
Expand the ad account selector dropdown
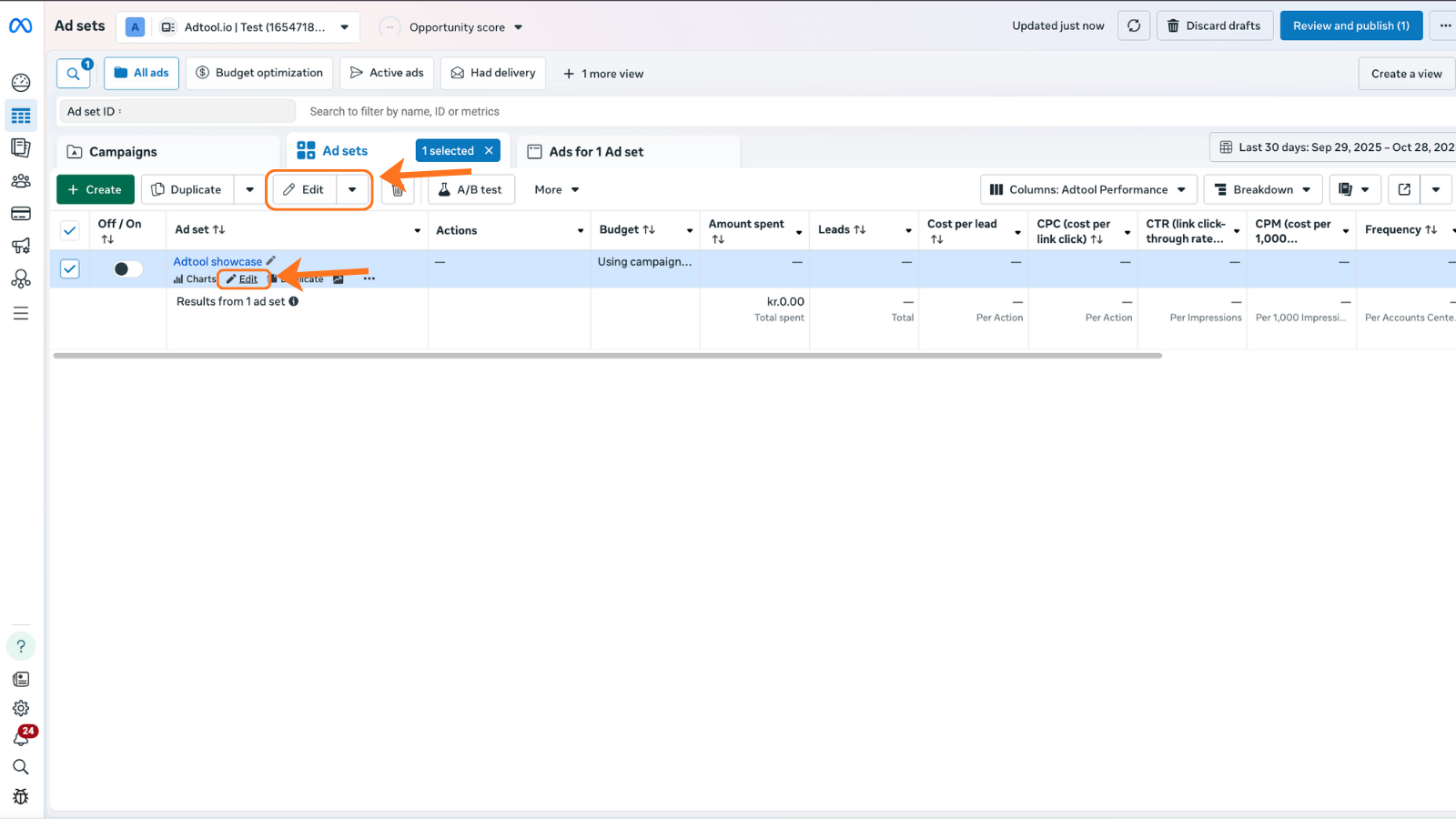click(345, 27)
